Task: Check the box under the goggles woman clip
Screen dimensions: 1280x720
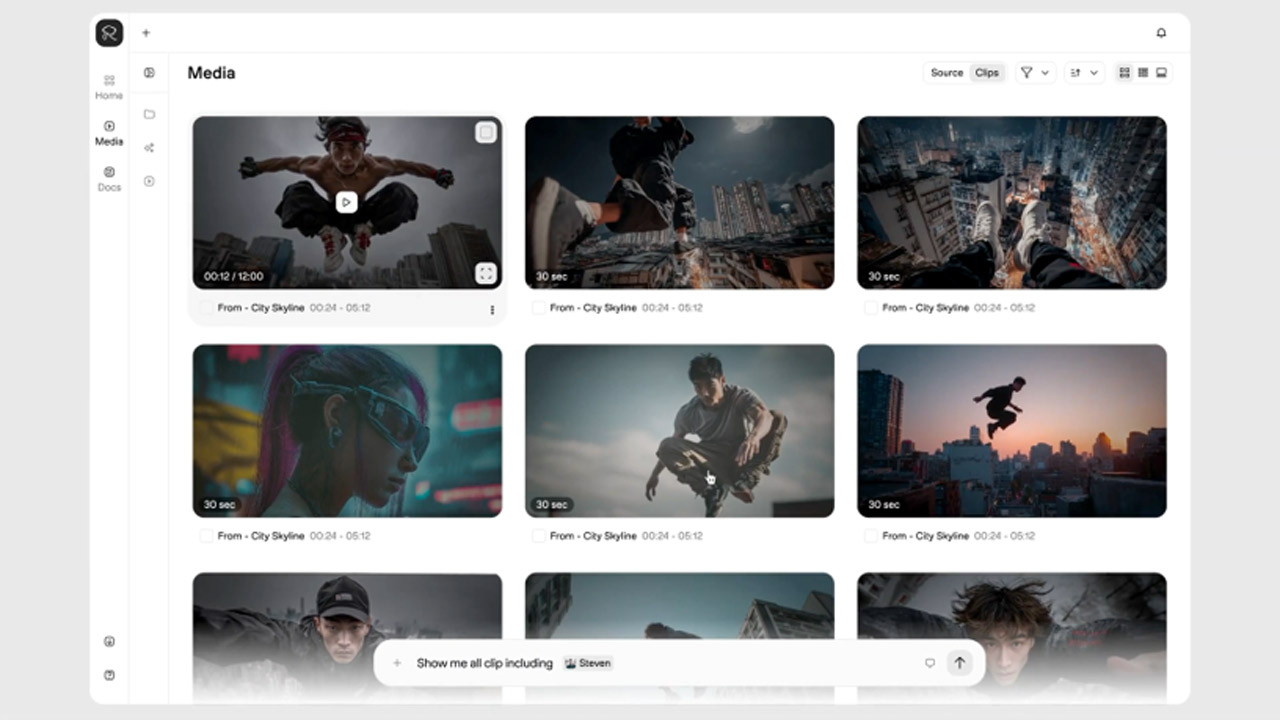Action: click(206, 536)
